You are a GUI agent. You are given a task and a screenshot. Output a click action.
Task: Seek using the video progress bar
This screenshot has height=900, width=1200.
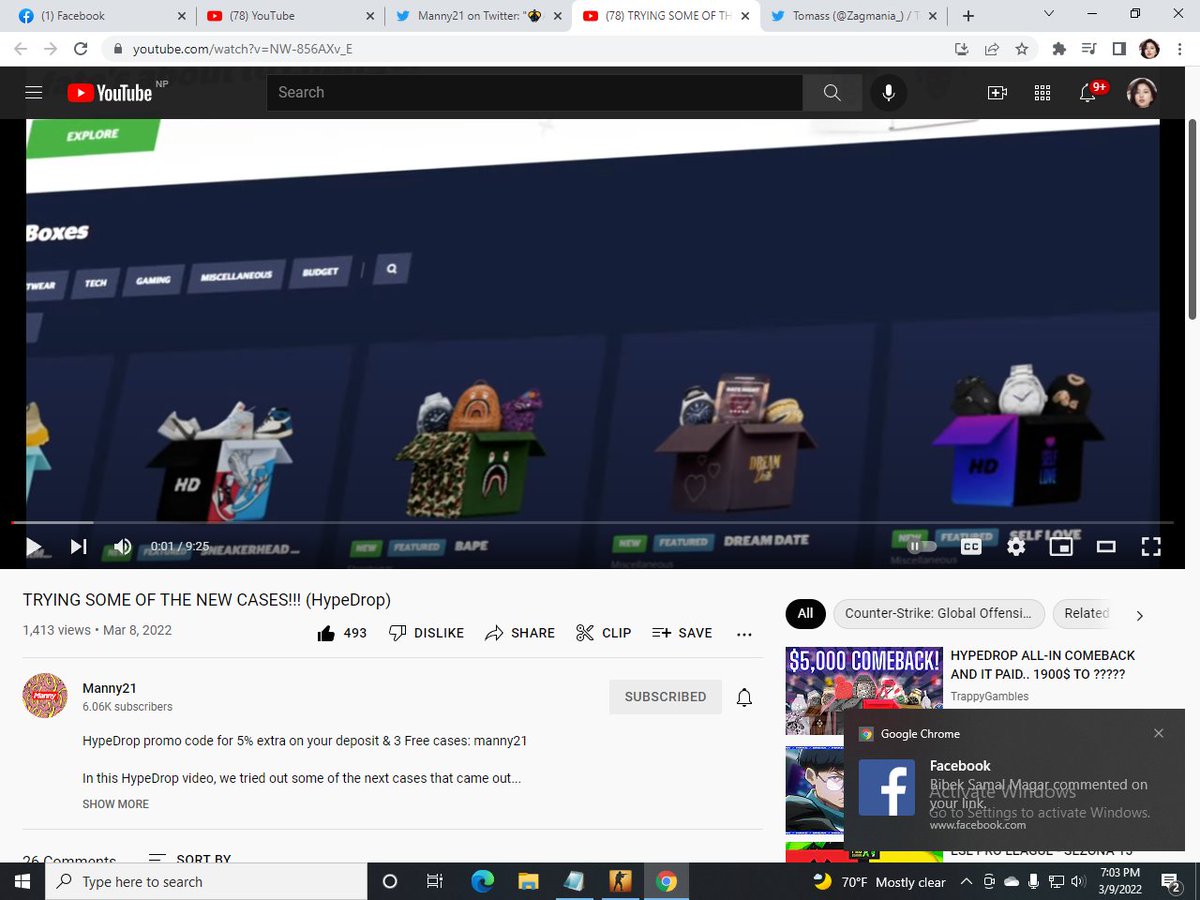pyautogui.click(x=592, y=522)
